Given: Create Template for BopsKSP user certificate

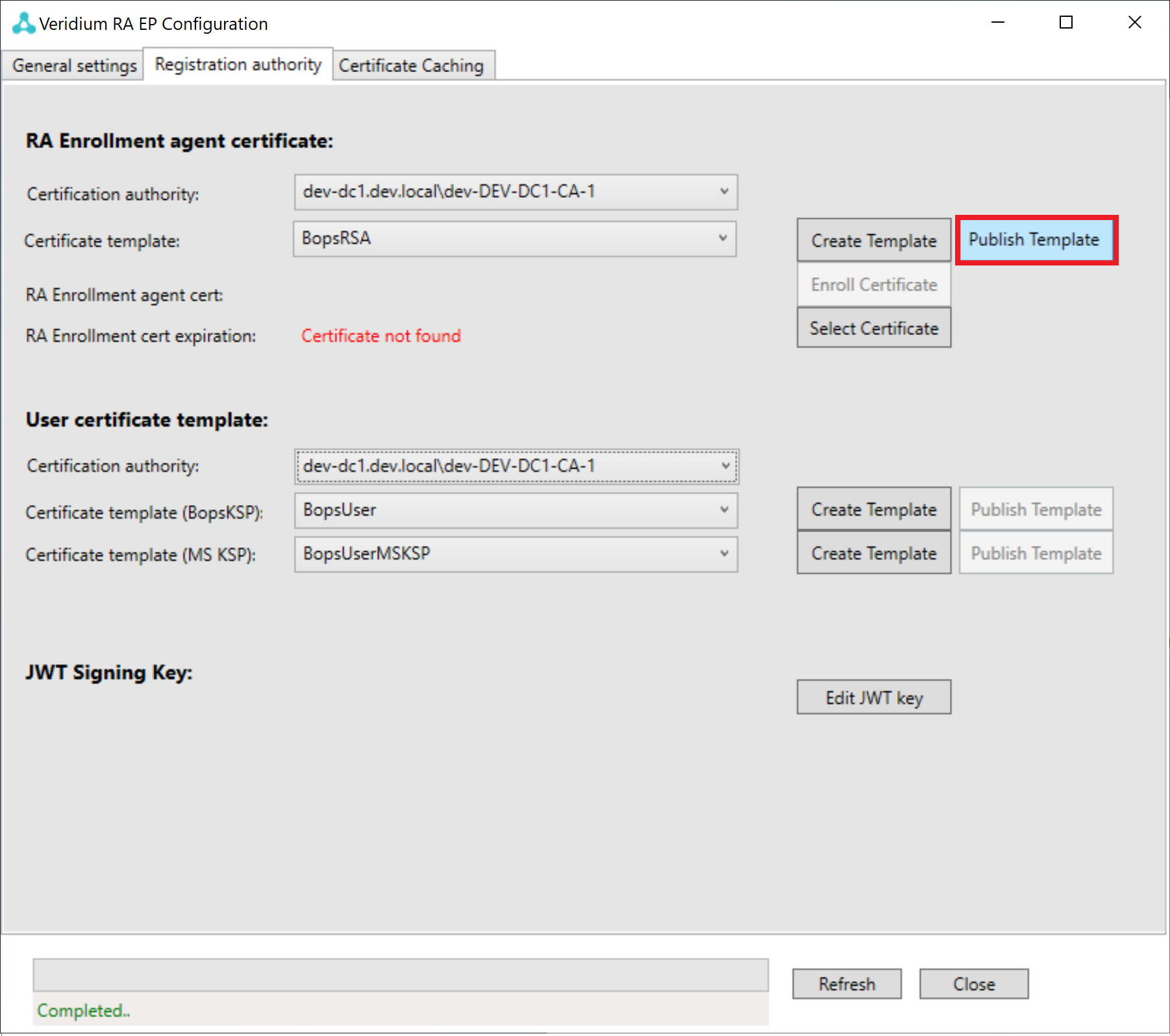Looking at the screenshot, I should click(x=873, y=510).
